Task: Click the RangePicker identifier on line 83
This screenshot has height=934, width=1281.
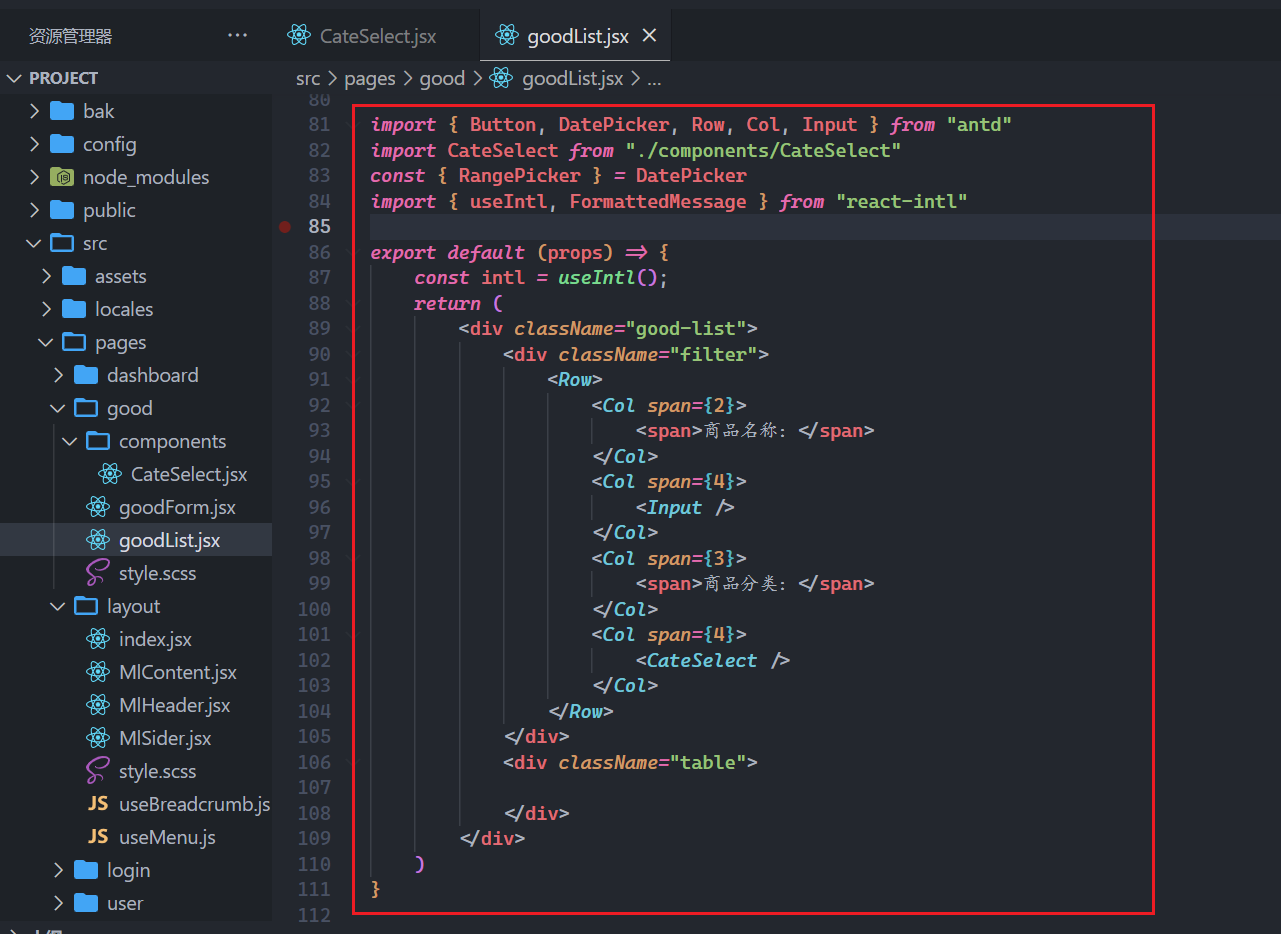Action: 520,175
